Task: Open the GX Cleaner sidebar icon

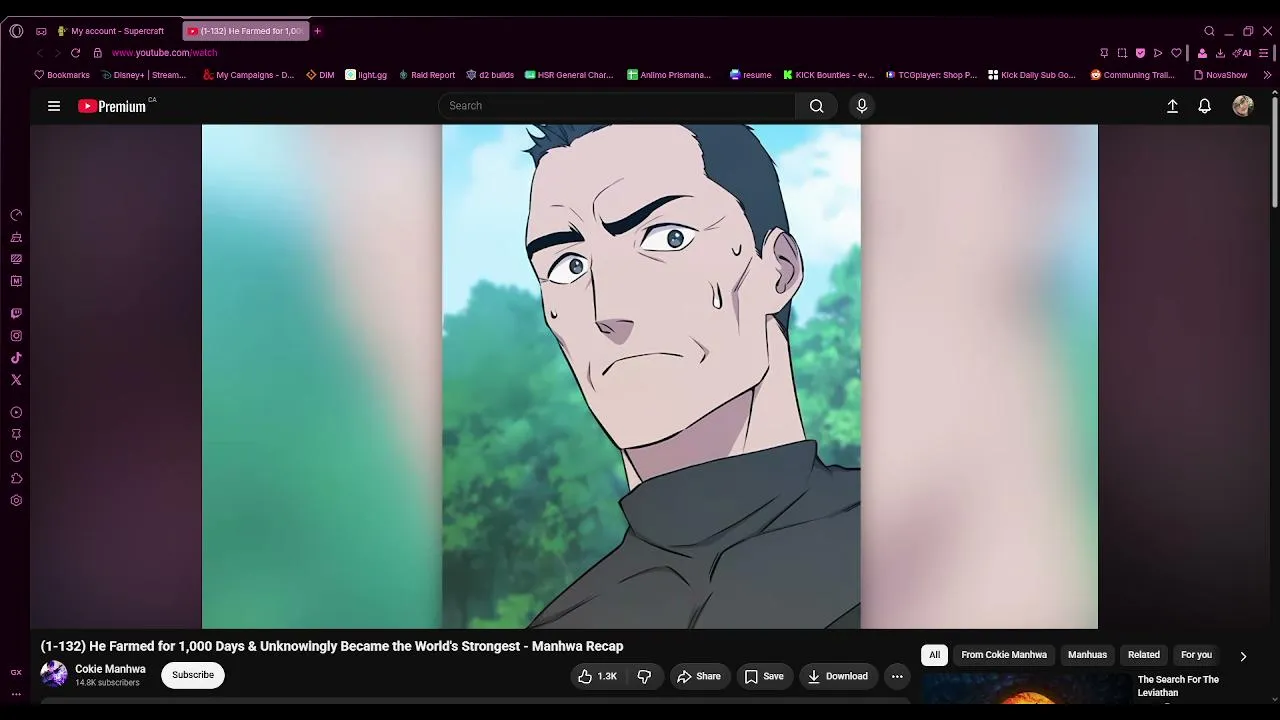Action: tap(16, 237)
